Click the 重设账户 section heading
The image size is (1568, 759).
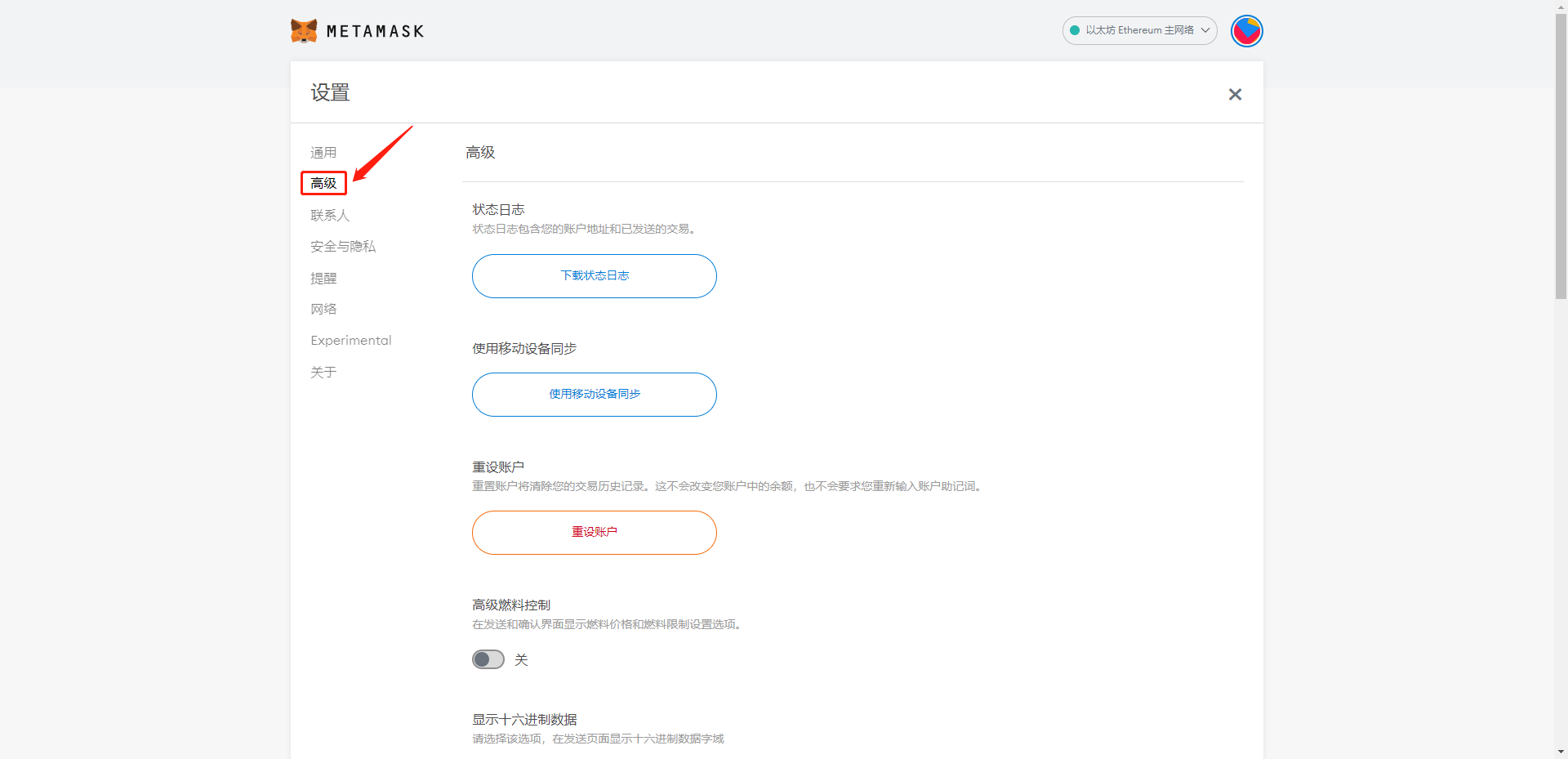coord(498,467)
